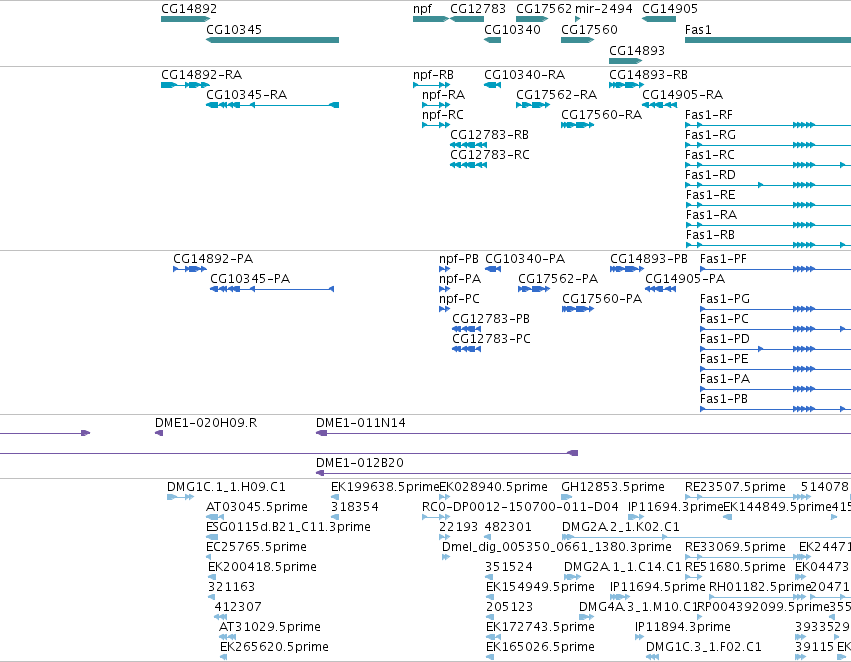Select the Fas1-RD transcript label
851x662 pixels.
(710, 175)
